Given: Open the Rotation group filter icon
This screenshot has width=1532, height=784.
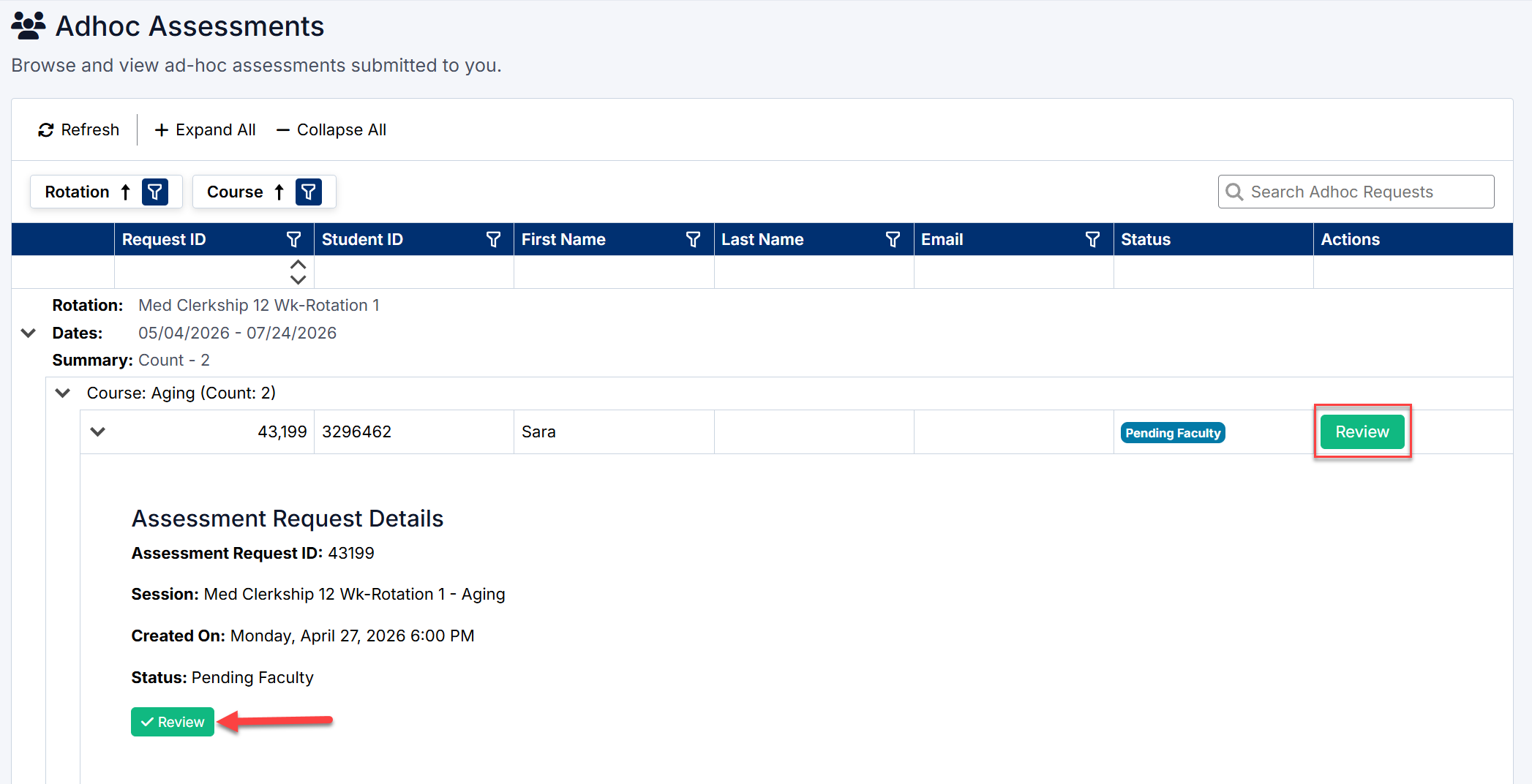Looking at the screenshot, I should coord(155,192).
